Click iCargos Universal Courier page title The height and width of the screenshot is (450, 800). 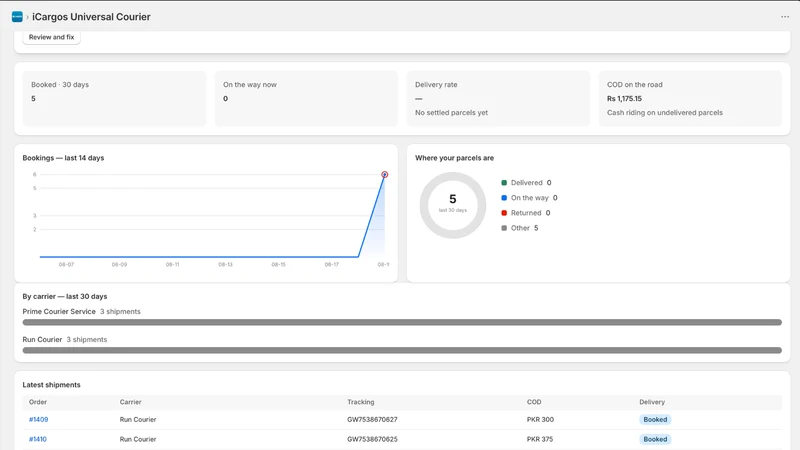[91, 17]
